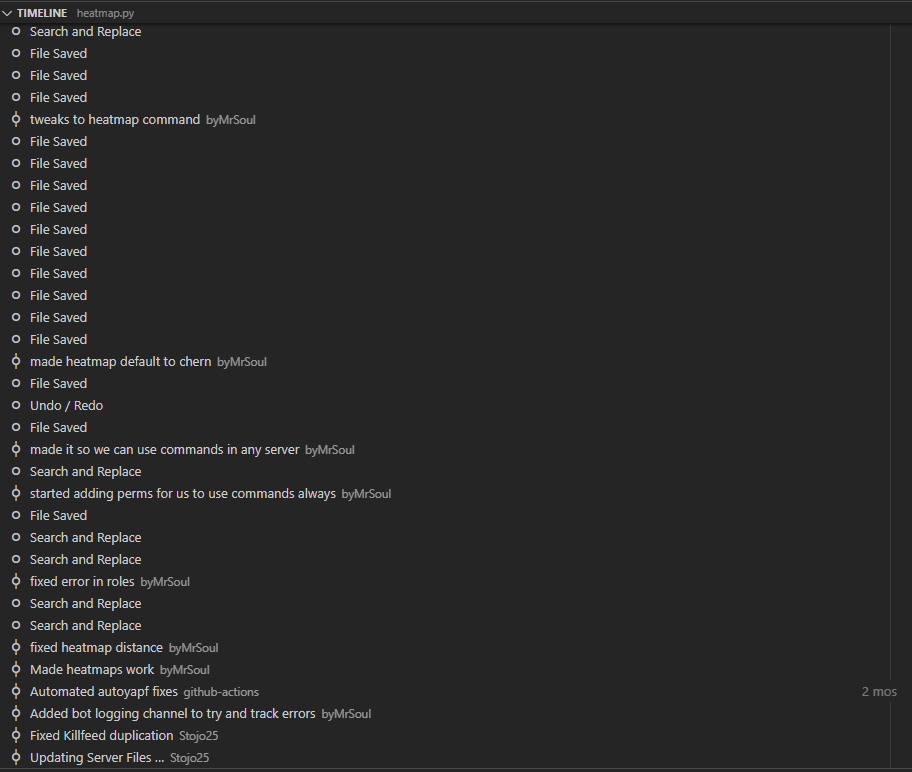Click the commit icon beside 'Made heatmaps work'
912x772 pixels.
(x=16, y=670)
